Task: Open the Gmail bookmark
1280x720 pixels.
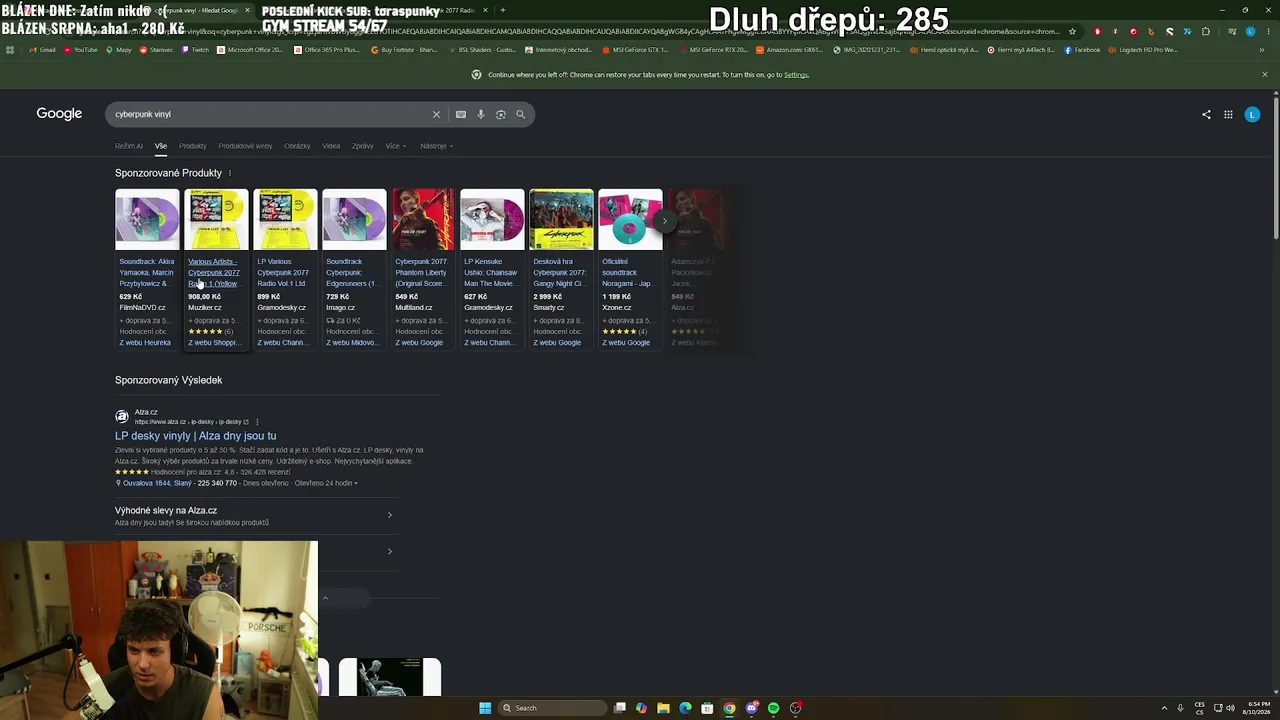Action: pos(42,50)
